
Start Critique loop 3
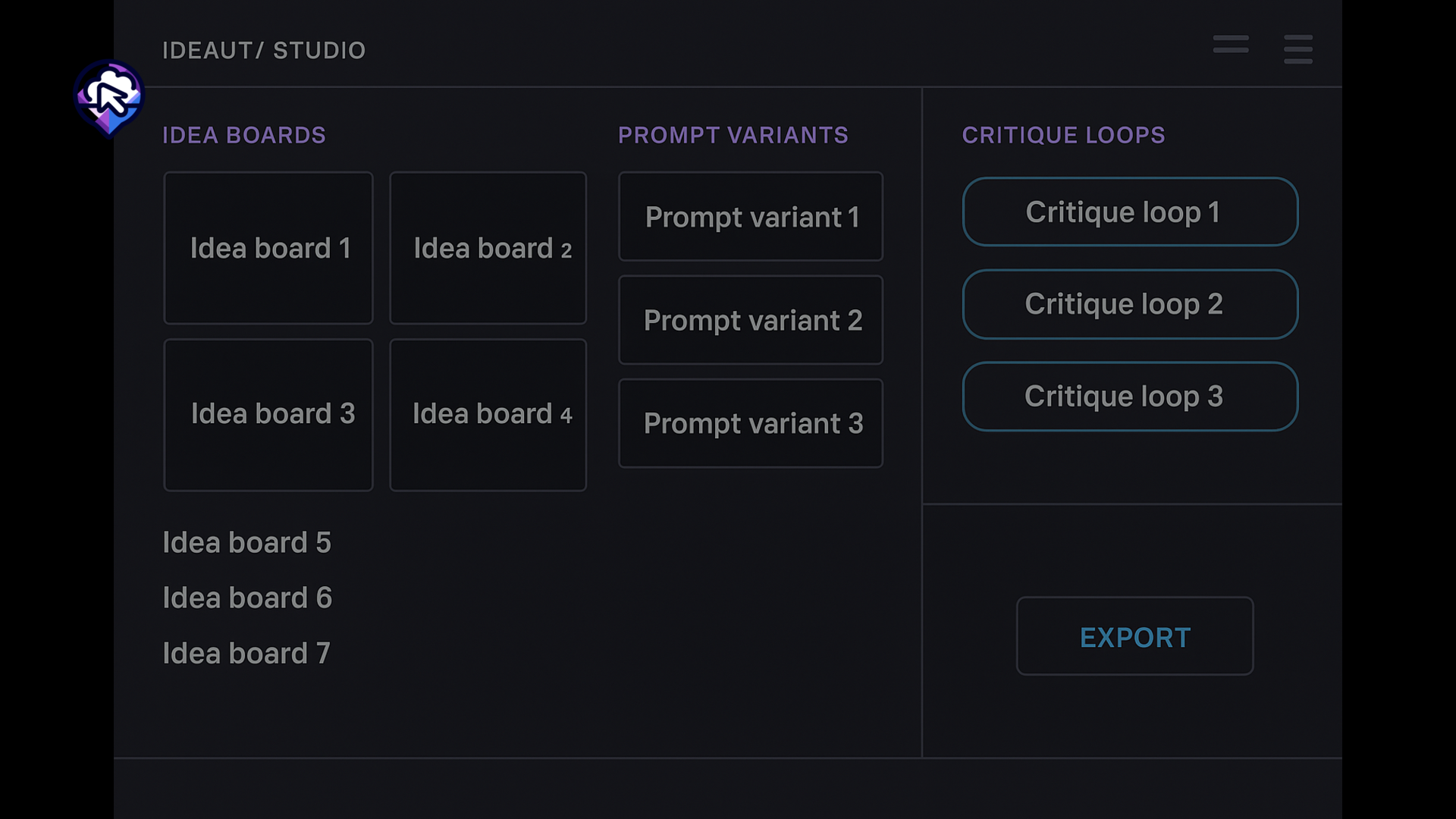[x=1130, y=397]
